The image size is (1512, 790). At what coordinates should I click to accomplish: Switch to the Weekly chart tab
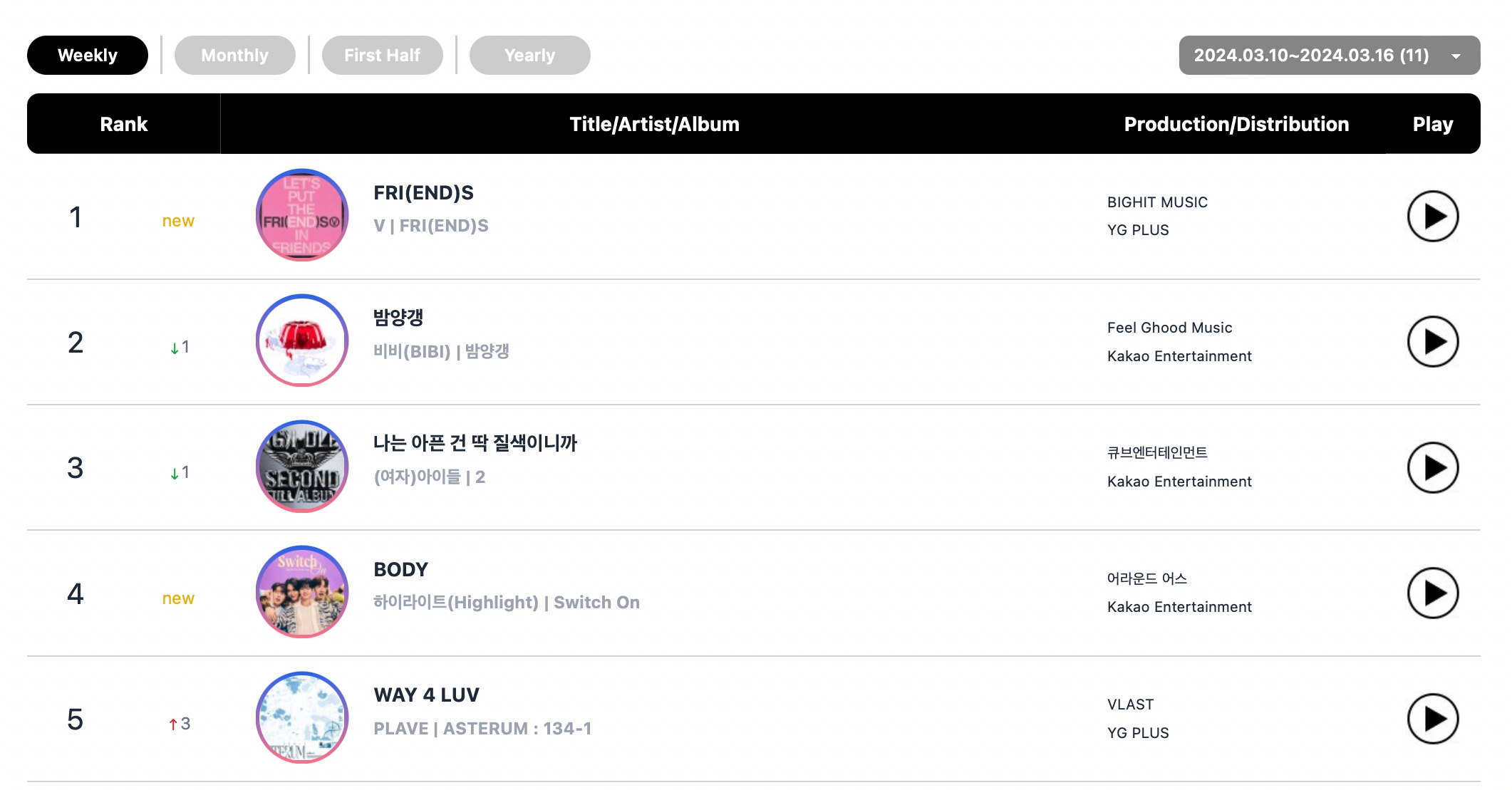tap(88, 56)
